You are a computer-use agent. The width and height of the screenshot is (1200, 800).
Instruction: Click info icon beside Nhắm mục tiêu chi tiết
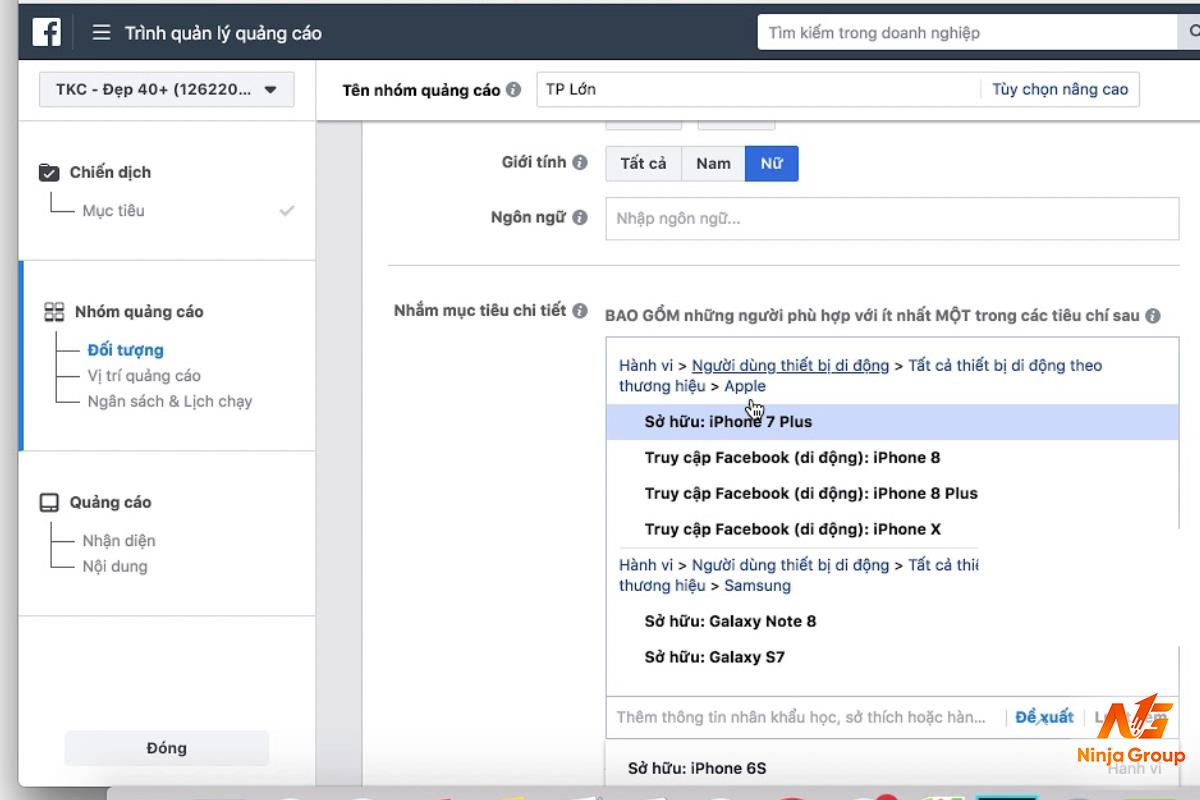click(580, 310)
